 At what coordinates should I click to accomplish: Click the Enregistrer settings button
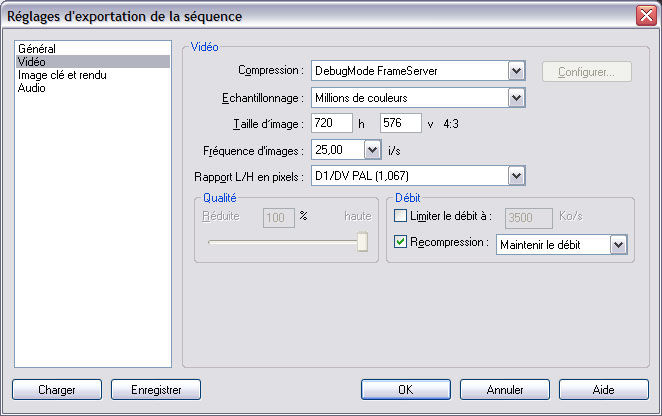pyautogui.click(x=156, y=389)
